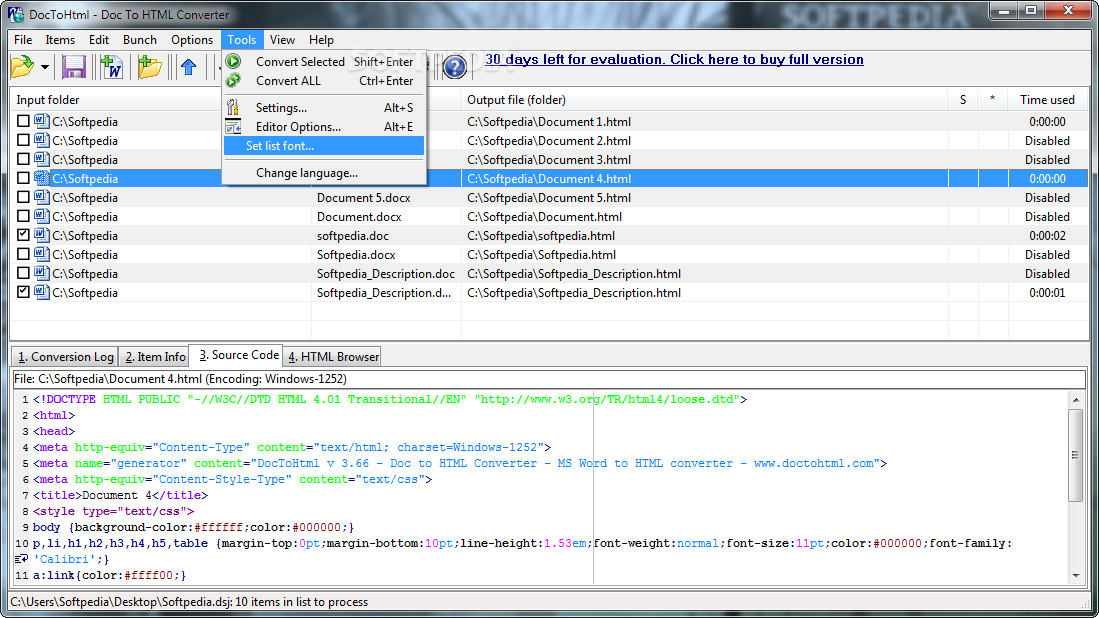Open the File menu
The image size is (1099, 618).
coord(23,40)
